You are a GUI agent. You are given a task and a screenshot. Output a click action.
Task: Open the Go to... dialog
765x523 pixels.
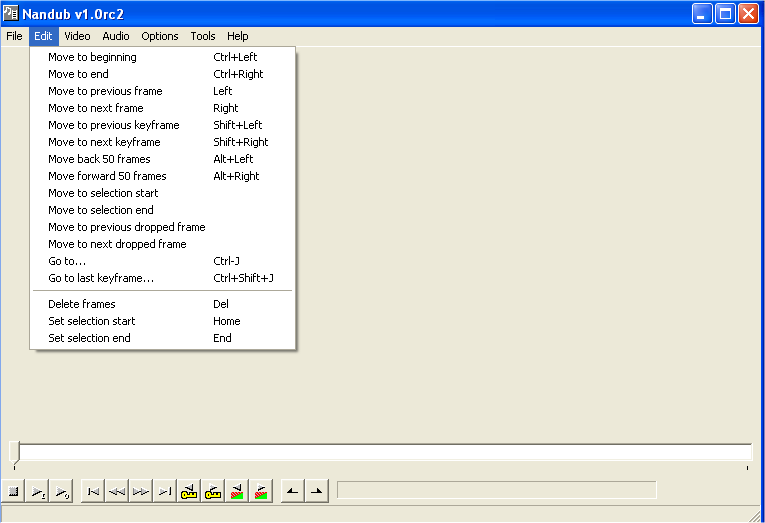tap(162, 261)
